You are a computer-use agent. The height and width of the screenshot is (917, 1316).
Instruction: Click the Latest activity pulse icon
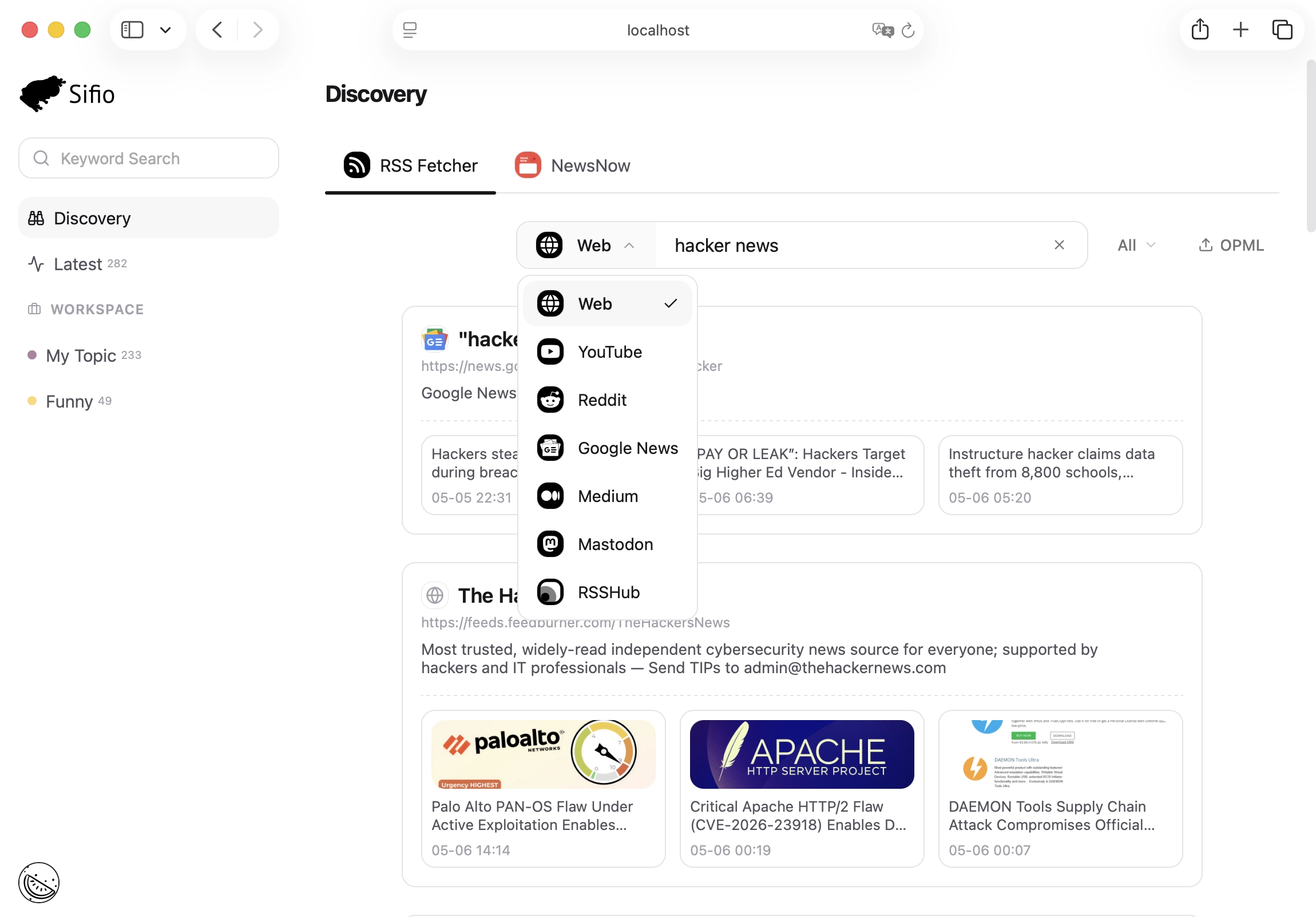pos(36,264)
